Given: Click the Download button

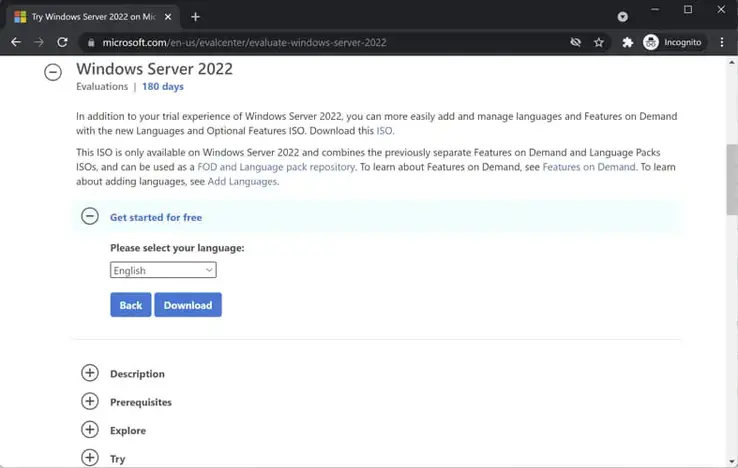Looking at the screenshot, I should [188, 305].
